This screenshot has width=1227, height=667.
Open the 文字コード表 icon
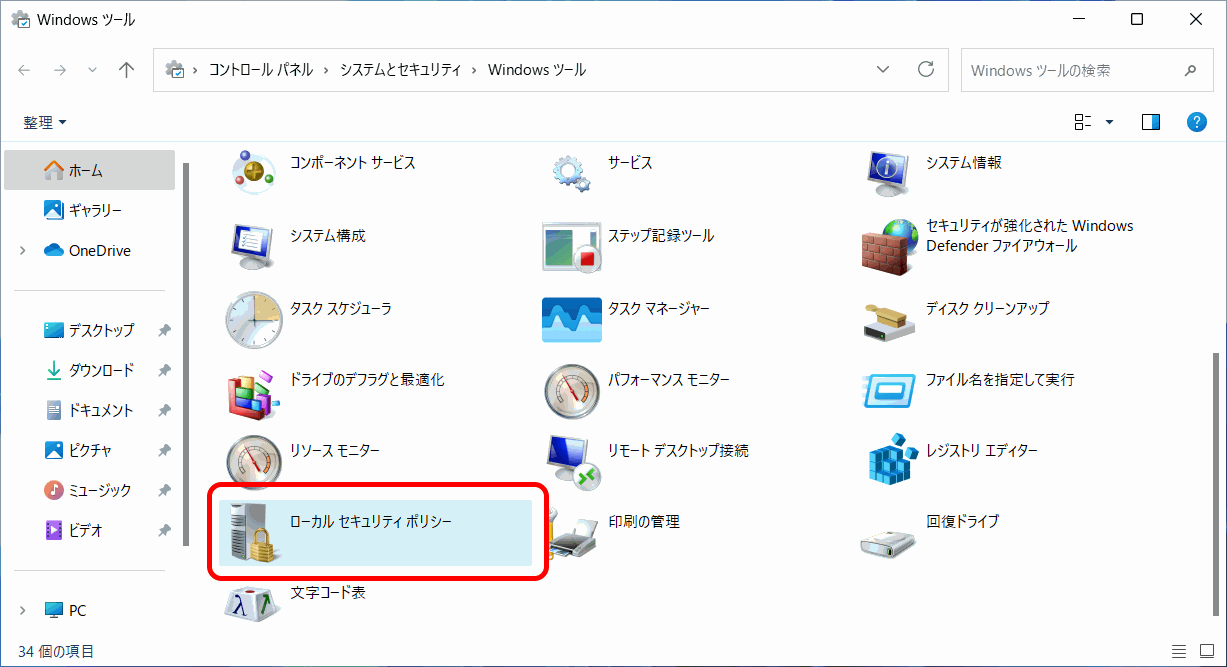point(253,604)
